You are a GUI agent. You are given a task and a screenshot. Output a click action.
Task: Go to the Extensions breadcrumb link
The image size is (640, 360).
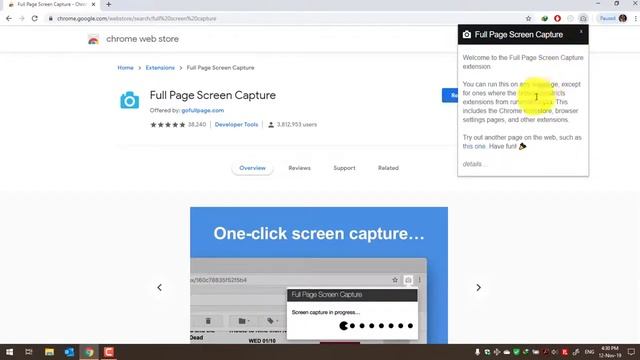click(x=160, y=68)
